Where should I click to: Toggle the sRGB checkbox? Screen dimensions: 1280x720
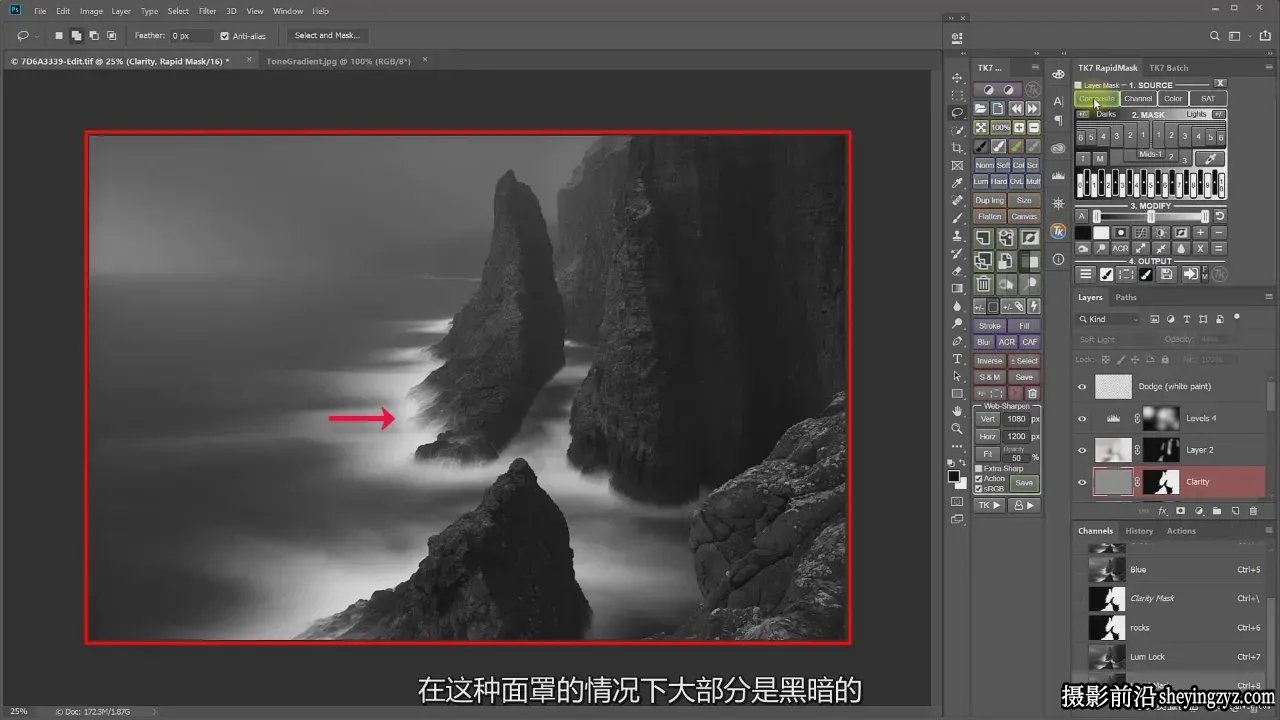pos(979,488)
